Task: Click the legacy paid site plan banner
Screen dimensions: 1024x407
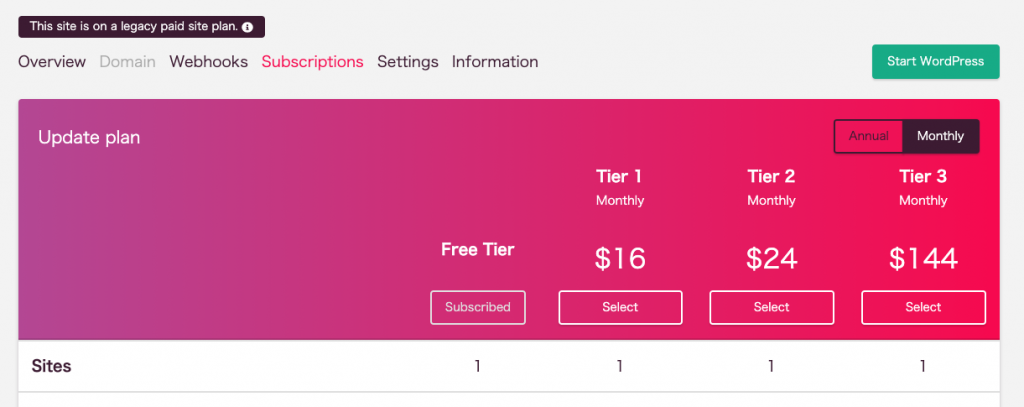Action: click(141, 27)
